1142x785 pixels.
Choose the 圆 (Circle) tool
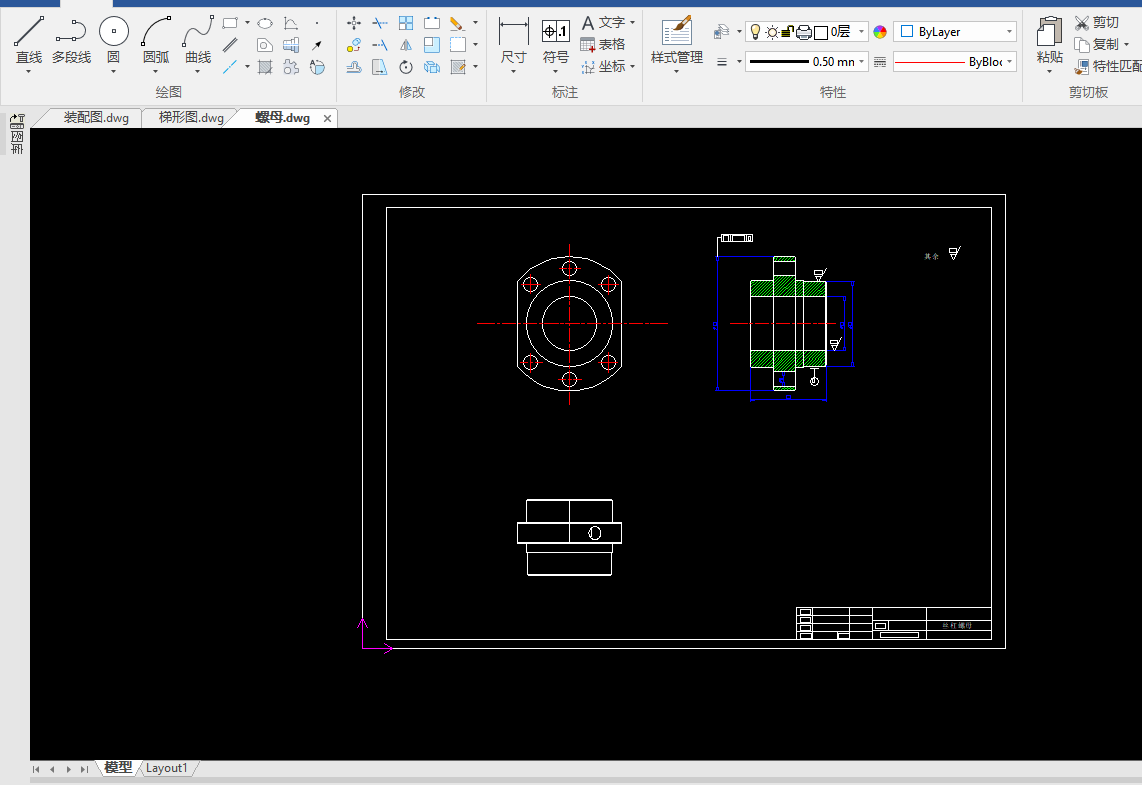click(x=113, y=41)
